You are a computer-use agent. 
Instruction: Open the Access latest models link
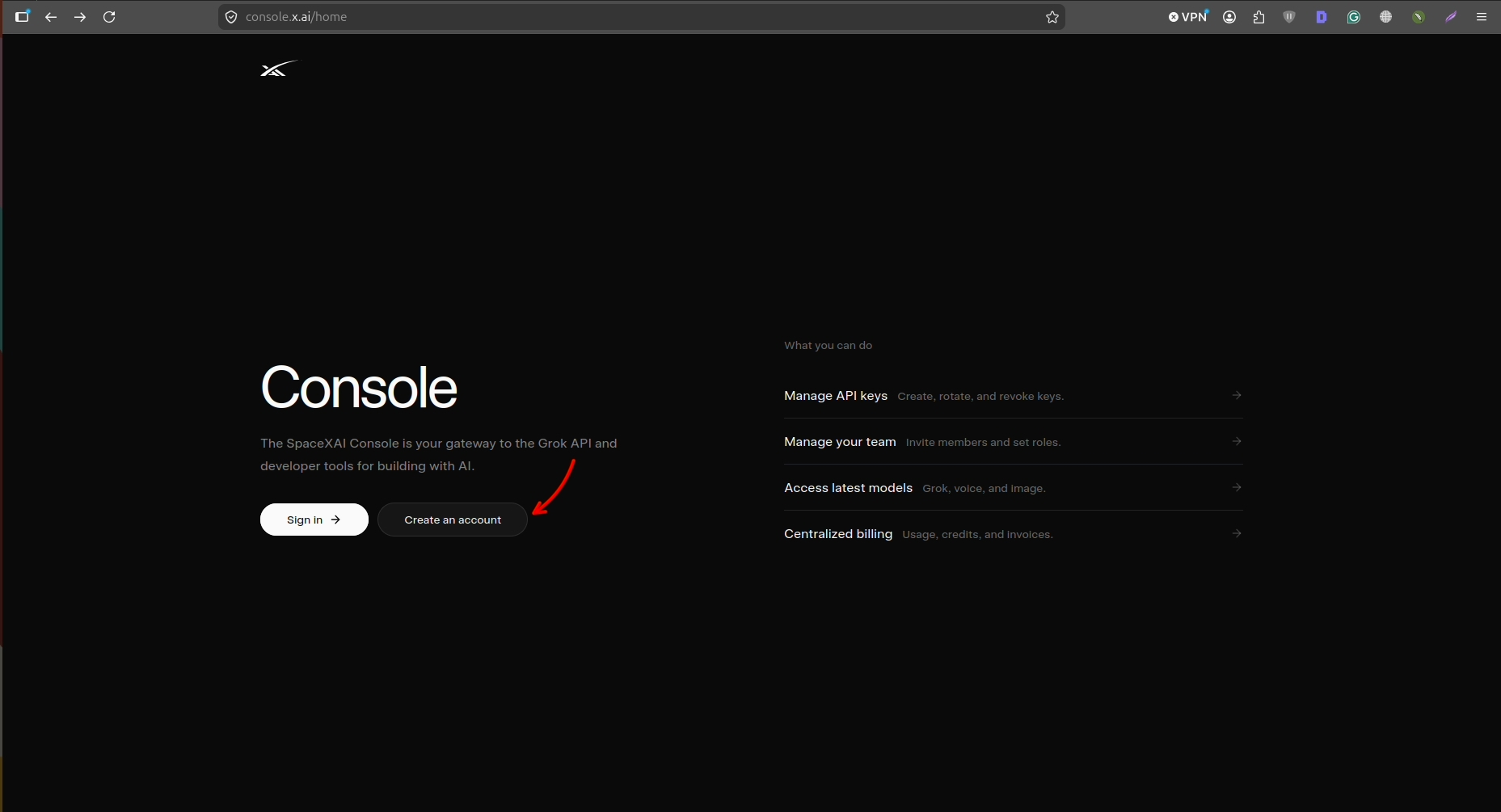coord(848,488)
